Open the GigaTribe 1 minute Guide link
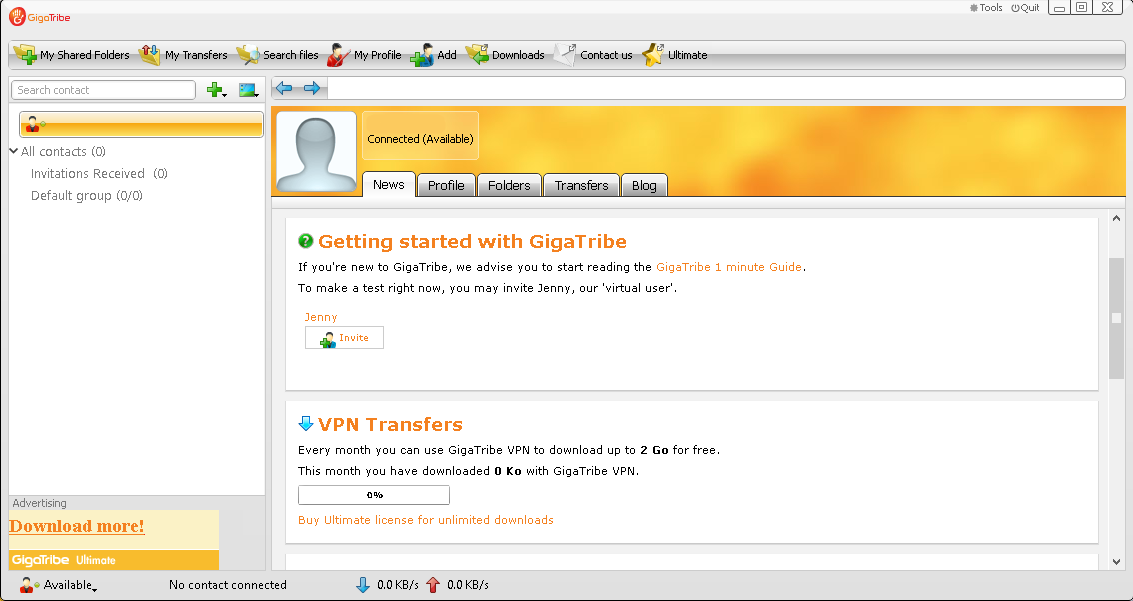The image size is (1133, 601). tap(728, 267)
